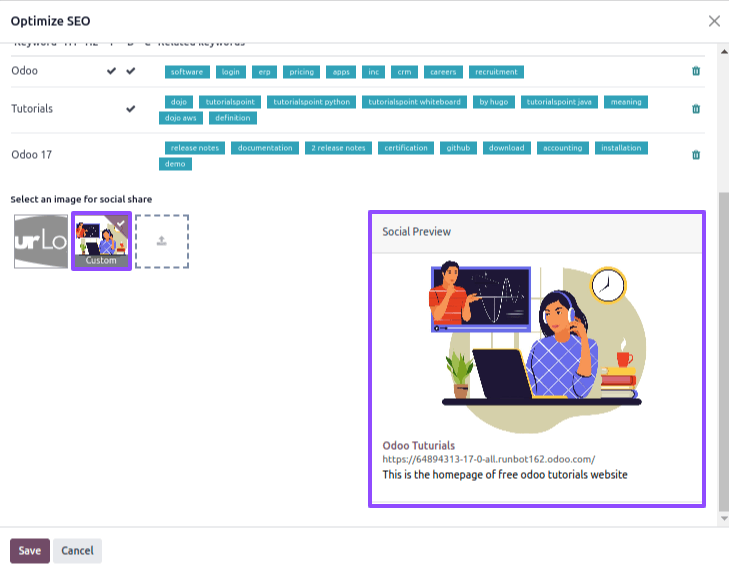The width and height of the screenshot is (729, 568).
Task: Add related keyword 'crm'
Action: (404, 72)
